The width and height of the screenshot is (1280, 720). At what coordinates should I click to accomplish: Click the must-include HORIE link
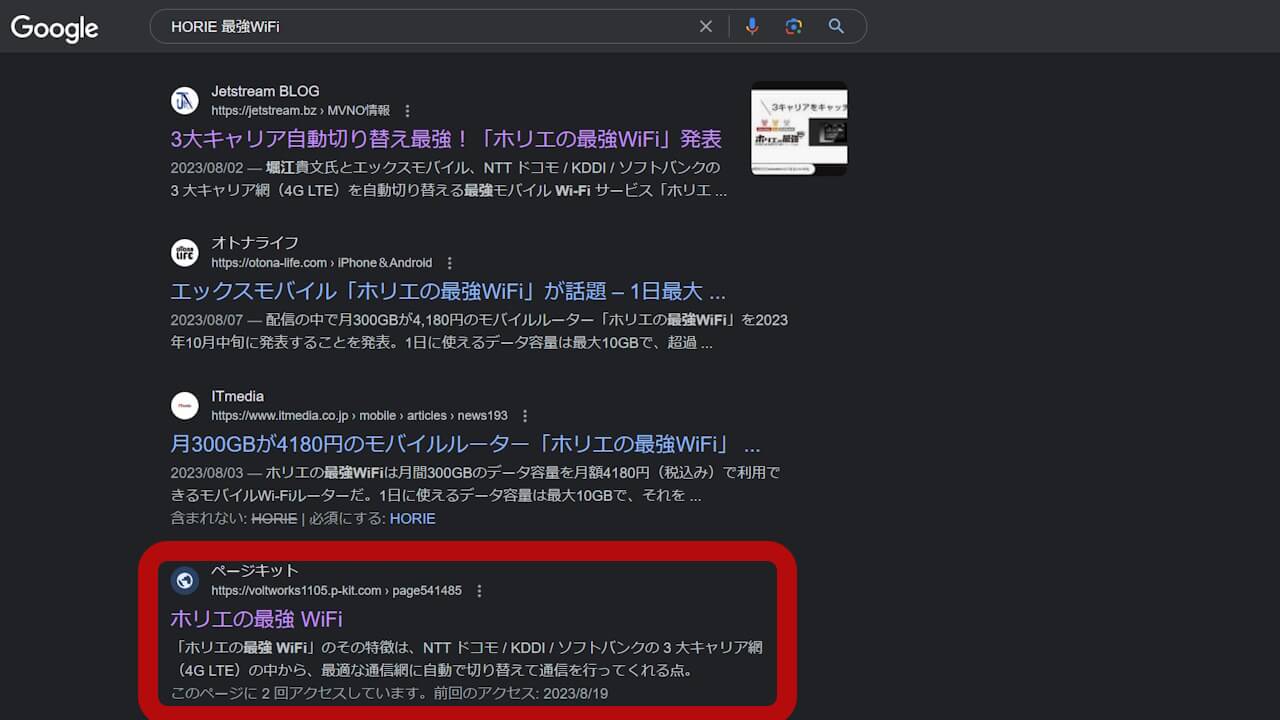412,518
